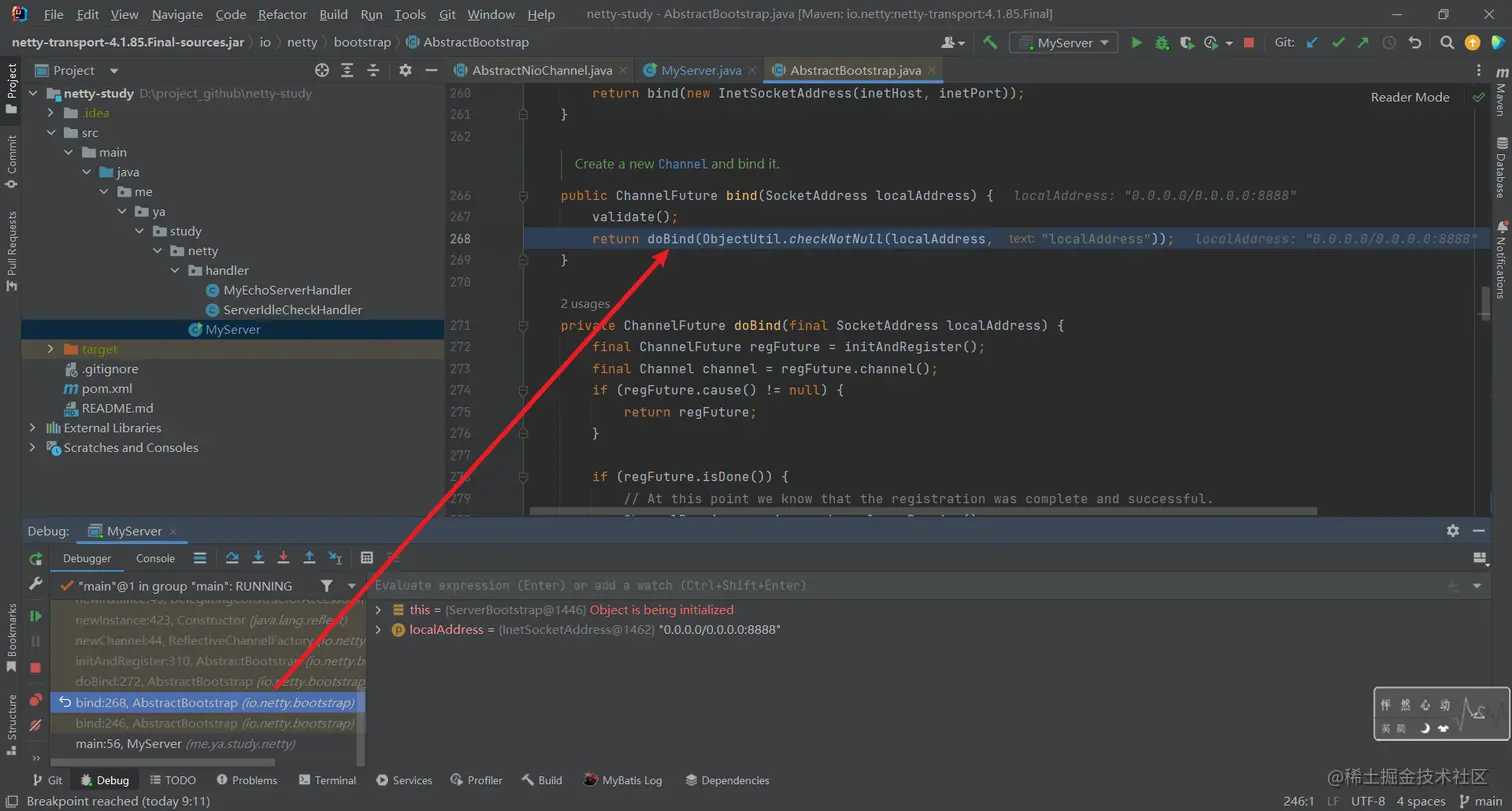
Task: Run MyServer with the green play icon
Action: [x=1136, y=43]
